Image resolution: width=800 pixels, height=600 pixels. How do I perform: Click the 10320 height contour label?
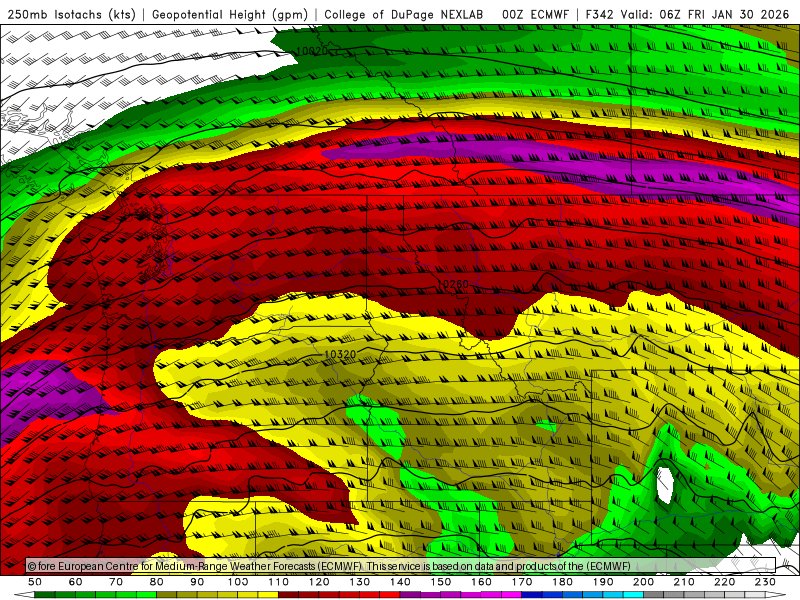(340, 354)
